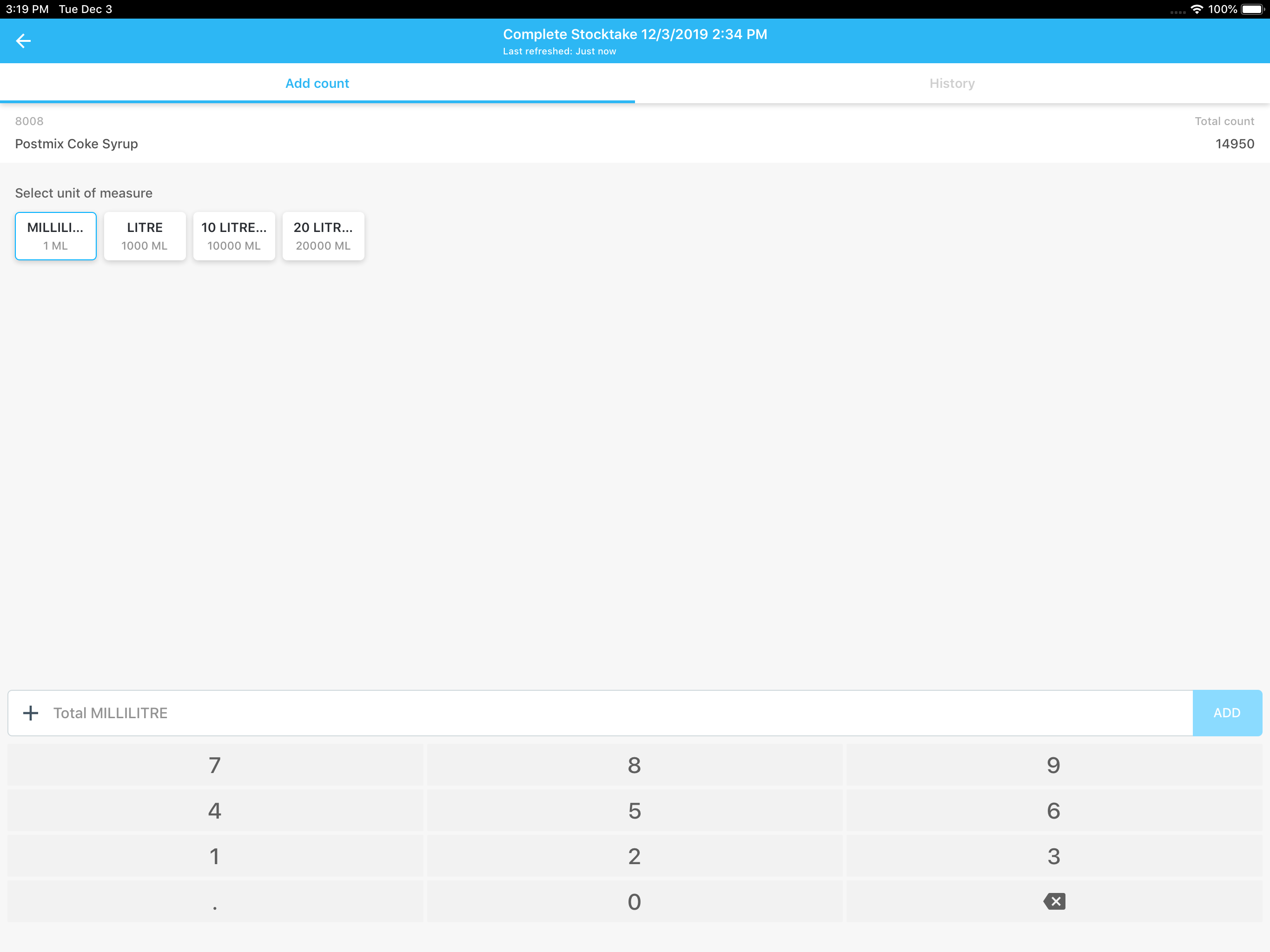1270x952 pixels.
Task: Tap the 3:19 PM clock in status bar
Action: pos(27,9)
